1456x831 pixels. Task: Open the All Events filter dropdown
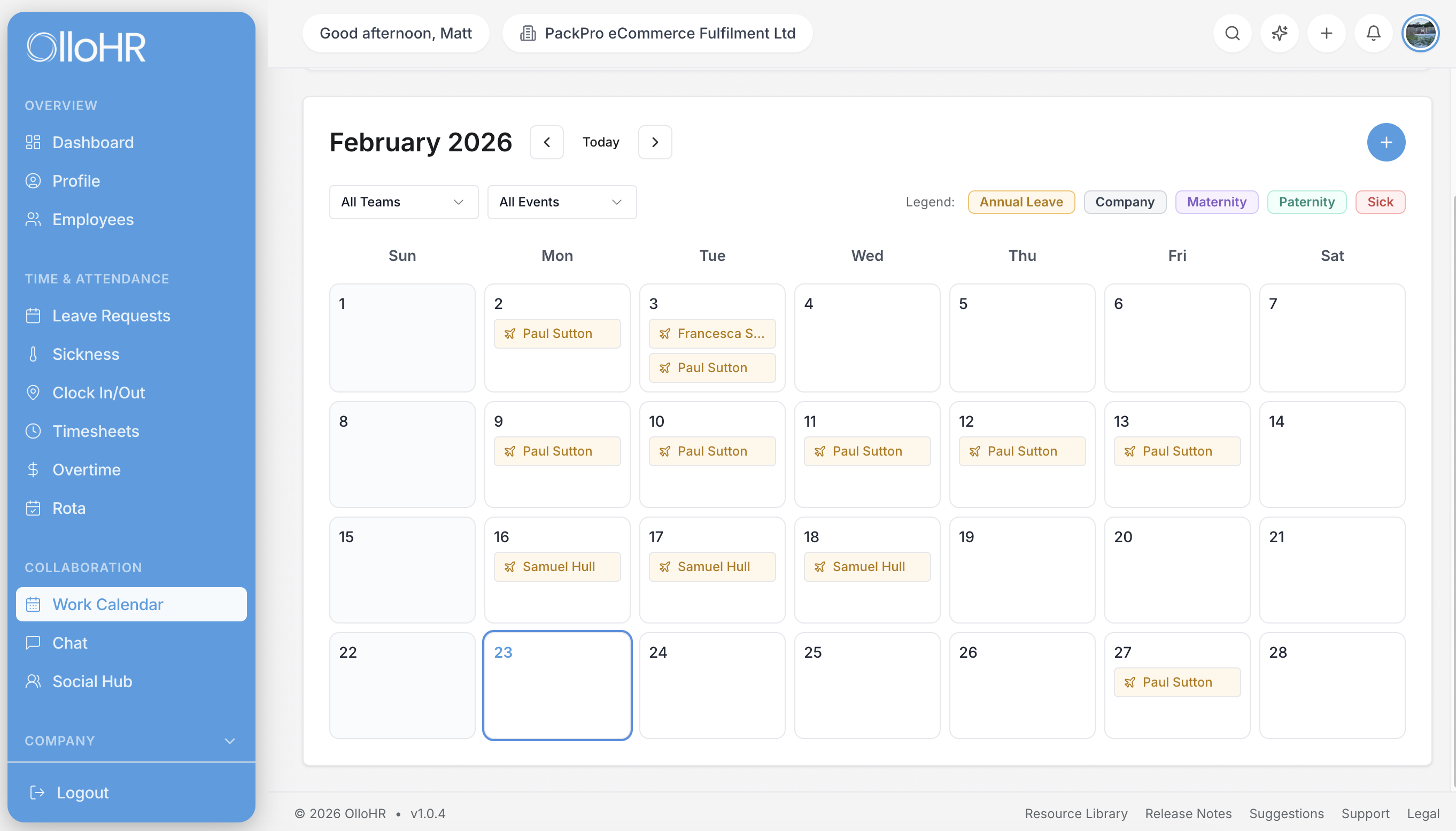point(561,202)
